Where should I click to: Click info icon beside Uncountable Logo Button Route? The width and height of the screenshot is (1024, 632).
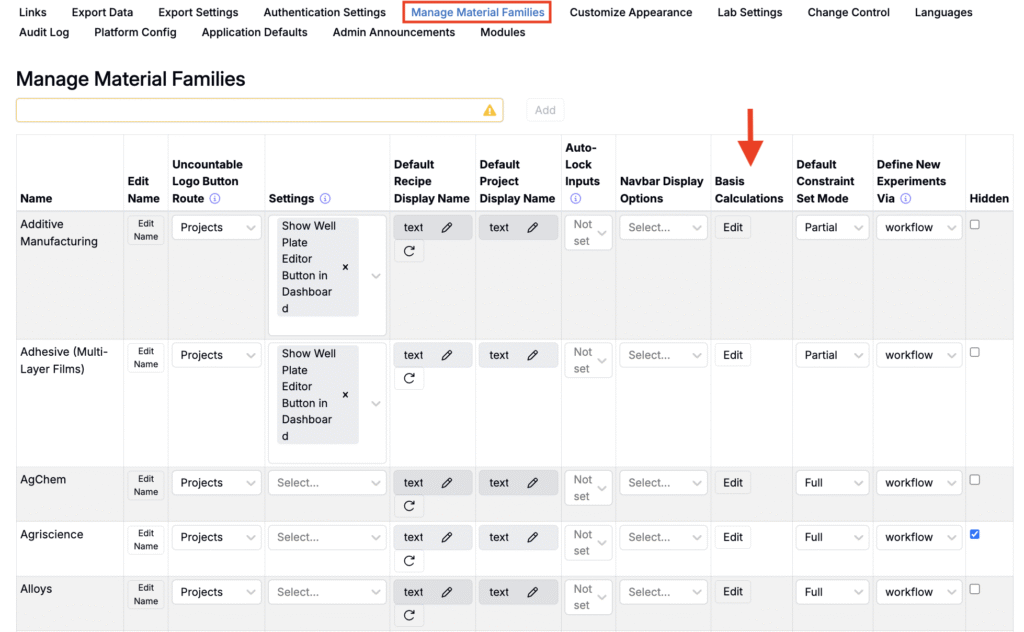pyautogui.click(x=215, y=199)
